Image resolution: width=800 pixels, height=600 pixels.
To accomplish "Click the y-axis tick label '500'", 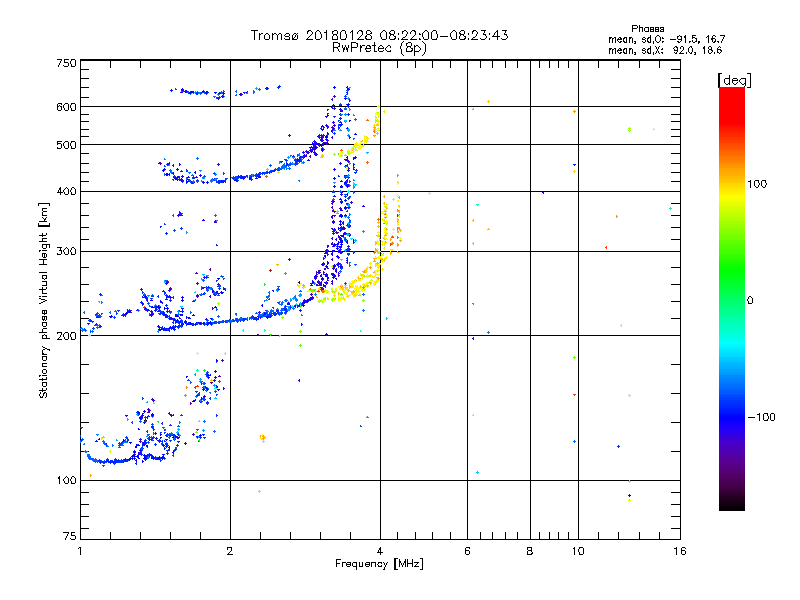I will [66, 145].
